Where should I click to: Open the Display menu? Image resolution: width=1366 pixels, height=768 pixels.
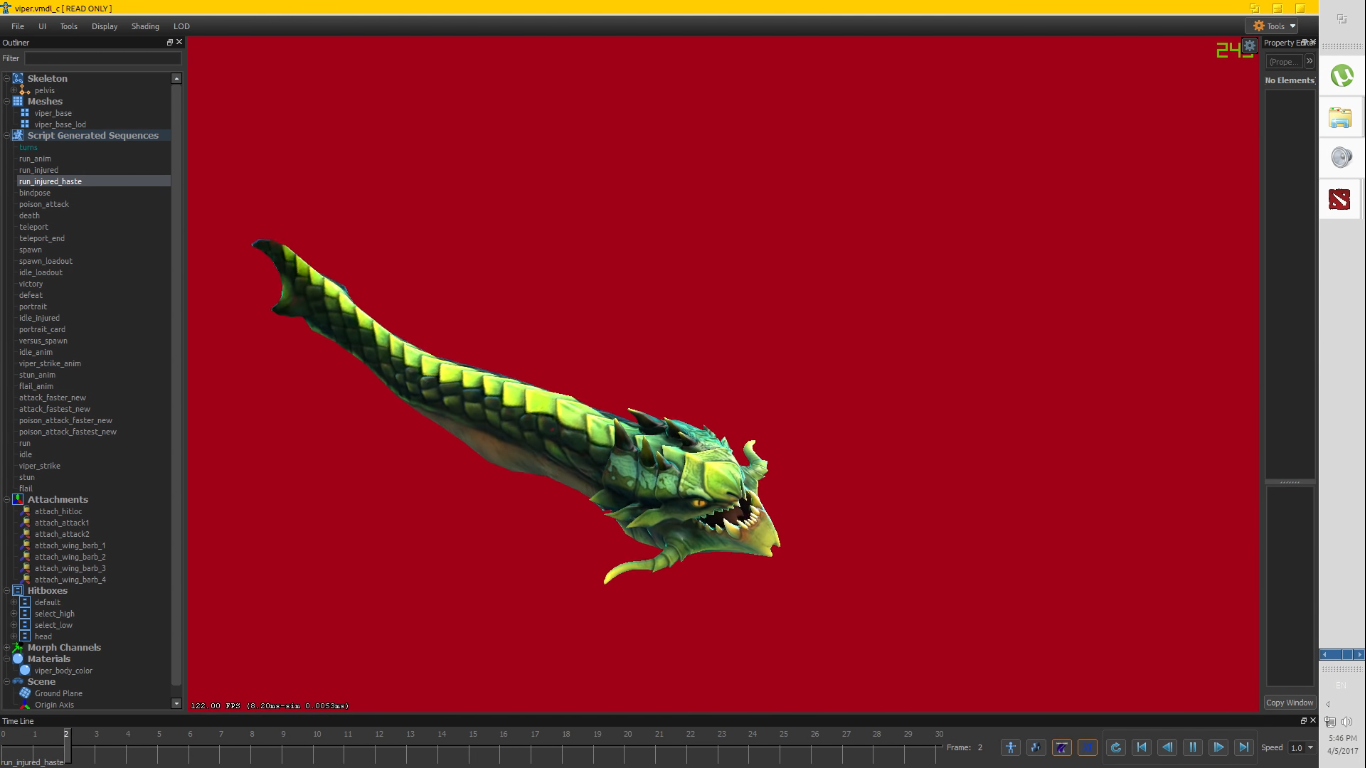pyautogui.click(x=104, y=26)
